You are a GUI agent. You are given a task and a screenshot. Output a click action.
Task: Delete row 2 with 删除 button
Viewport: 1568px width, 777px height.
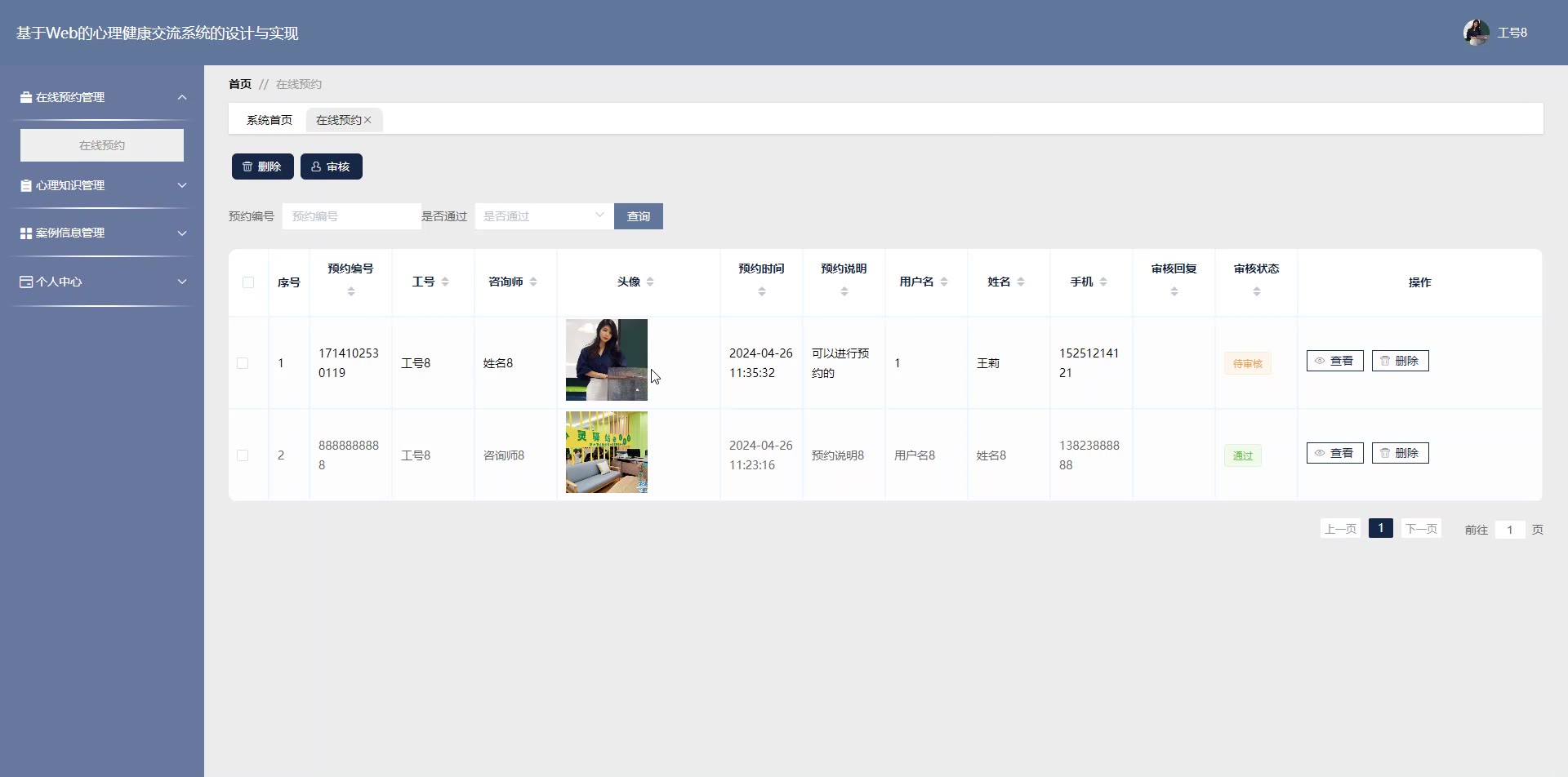pos(1401,453)
